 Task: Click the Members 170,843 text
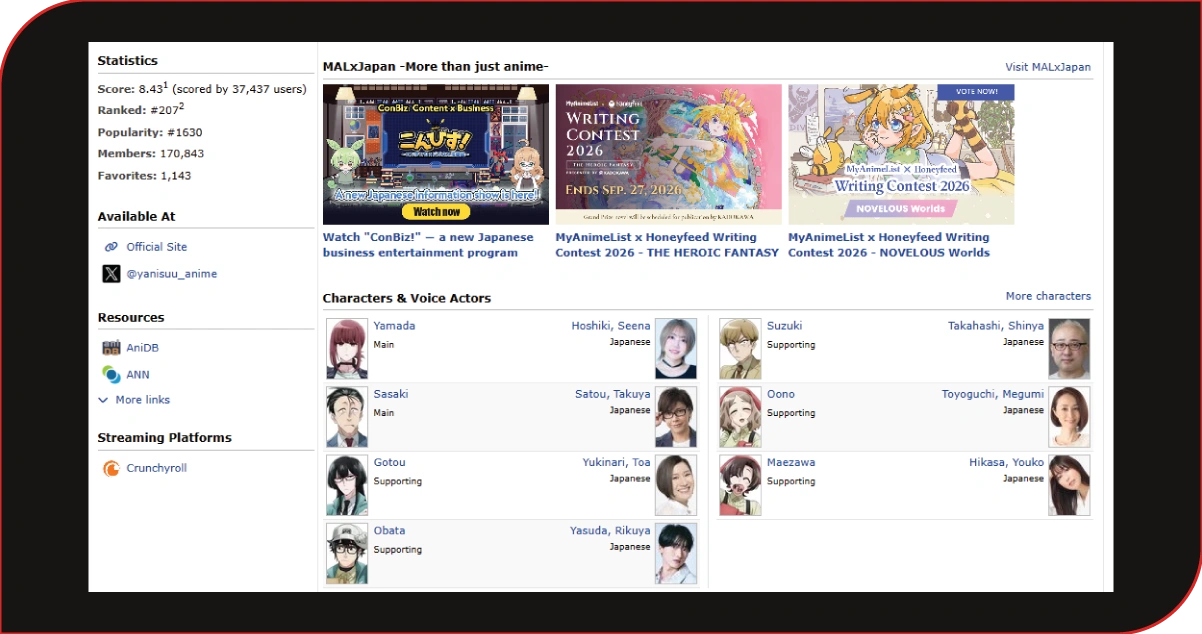coord(151,154)
